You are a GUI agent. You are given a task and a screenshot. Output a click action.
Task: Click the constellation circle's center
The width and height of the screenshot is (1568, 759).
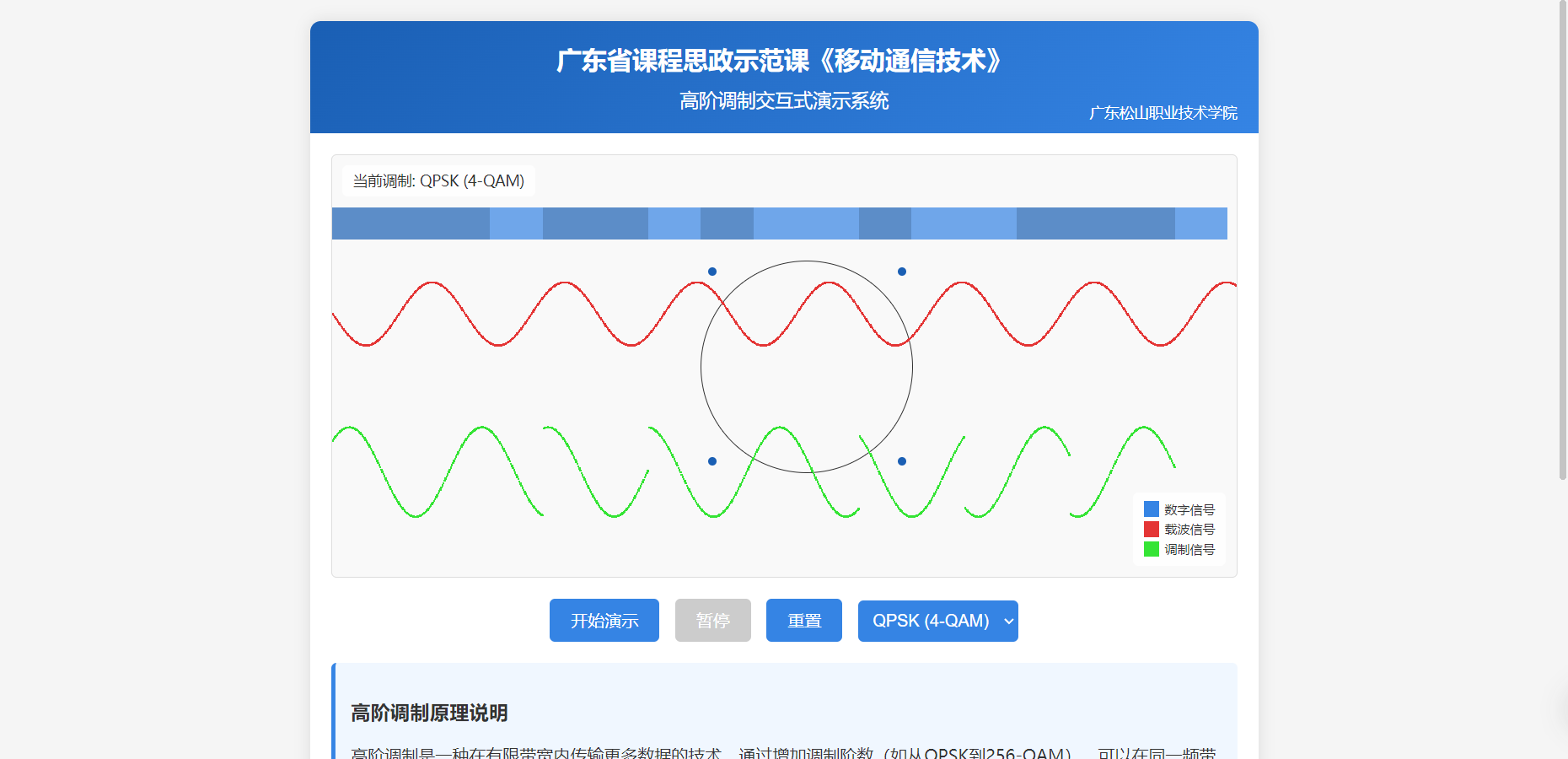coord(807,367)
